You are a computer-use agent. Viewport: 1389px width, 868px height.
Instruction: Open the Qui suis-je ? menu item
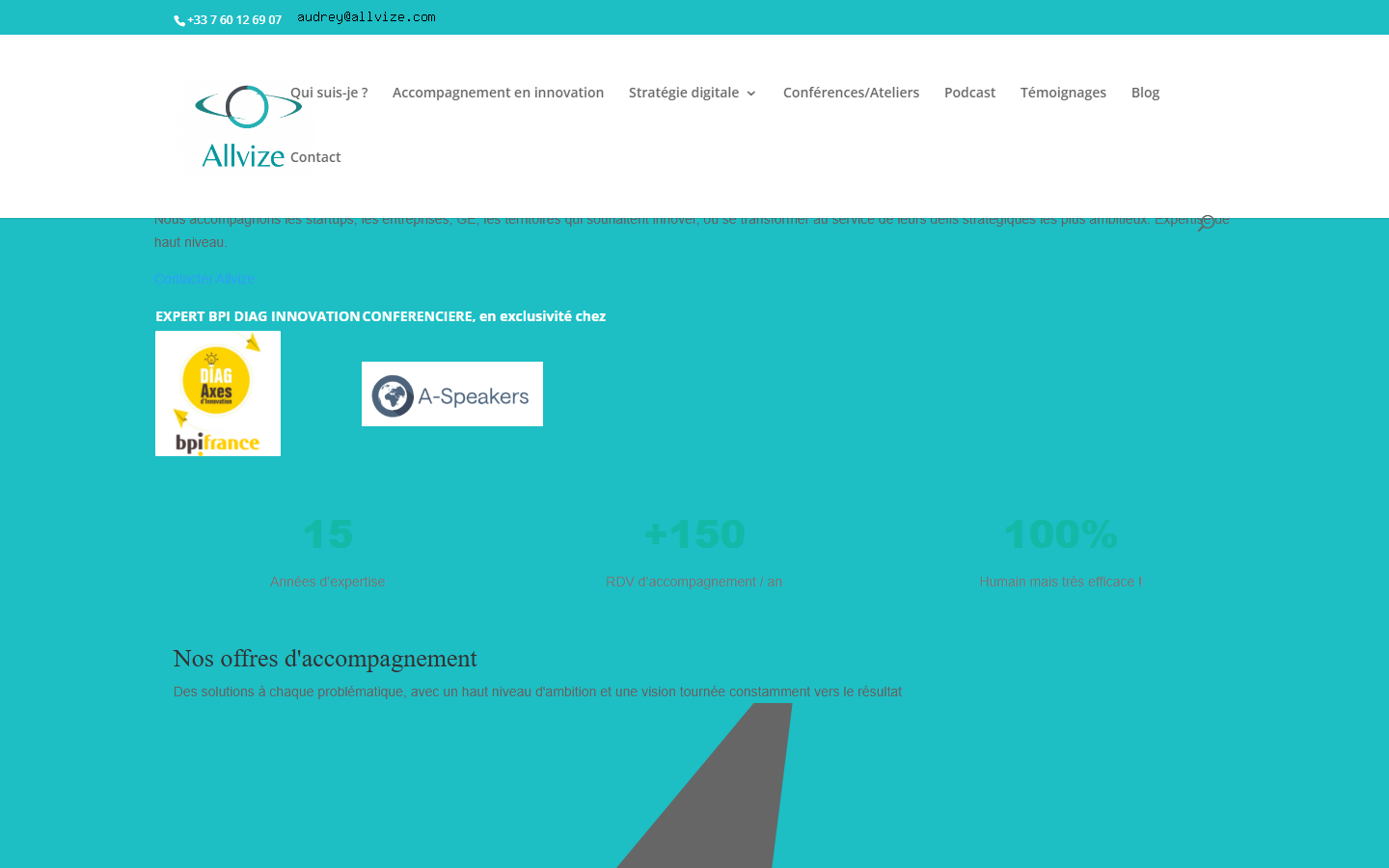pos(329,93)
